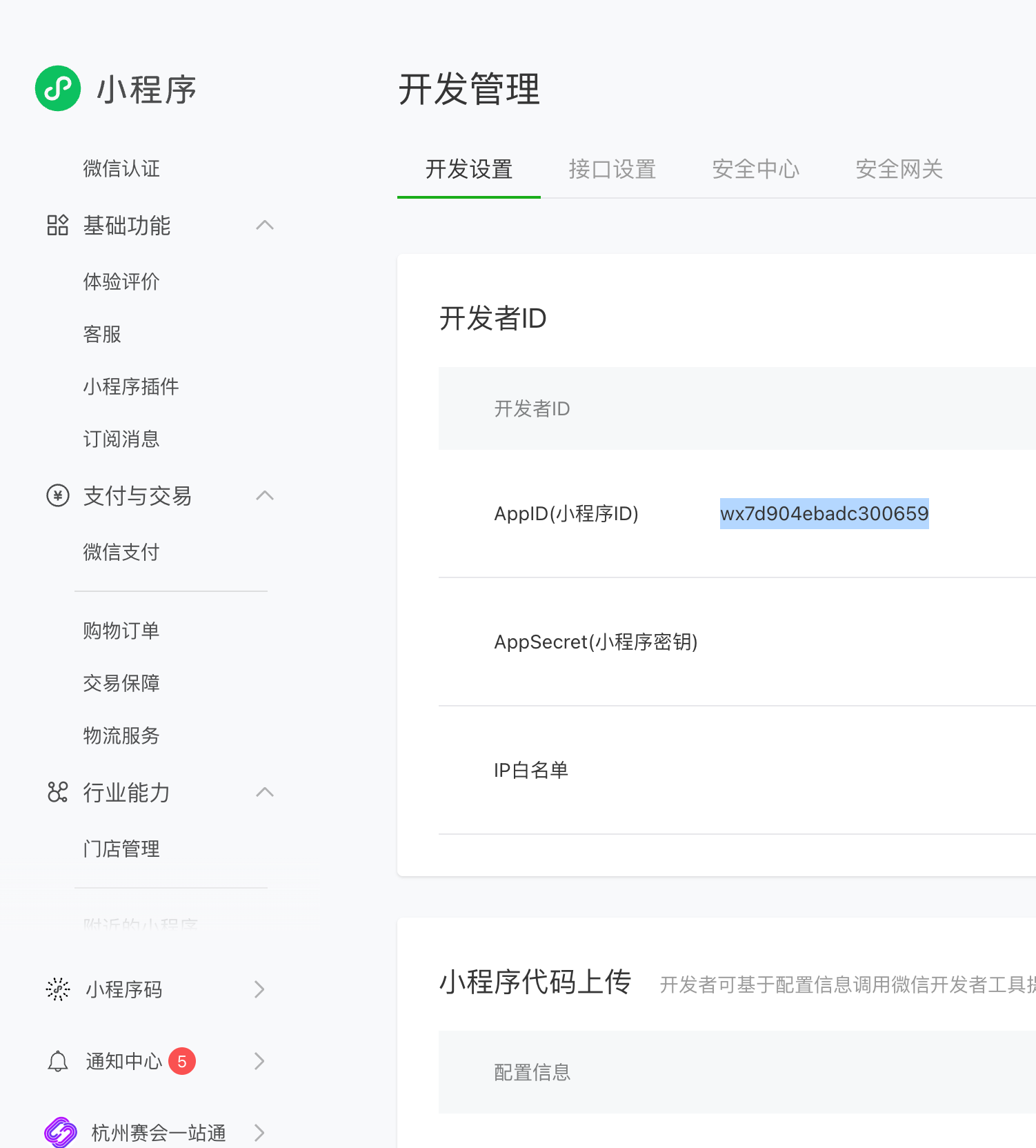1036x1148 pixels.
Task: Click the 开发者ID table header
Action: pos(532,408)
